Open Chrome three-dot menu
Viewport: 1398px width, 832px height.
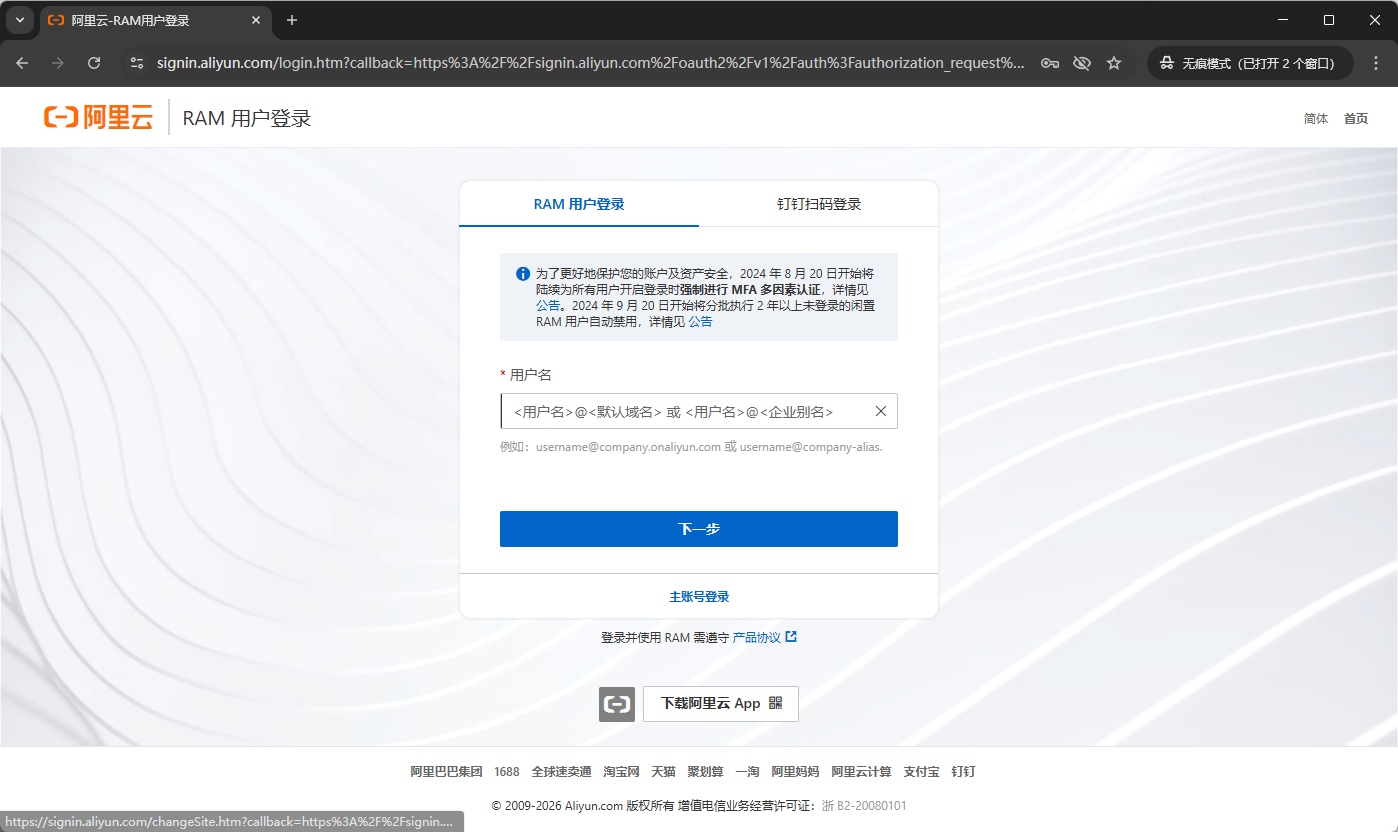(1376, 63)
